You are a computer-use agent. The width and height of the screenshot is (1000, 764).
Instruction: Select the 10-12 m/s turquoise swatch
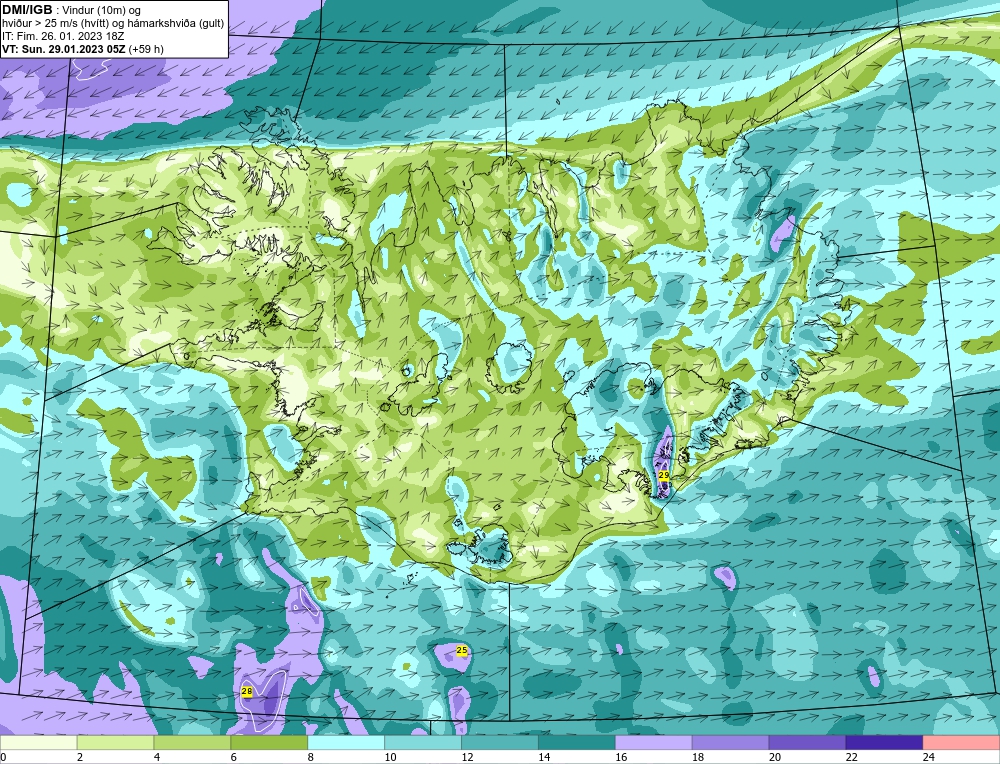[423, 743]
